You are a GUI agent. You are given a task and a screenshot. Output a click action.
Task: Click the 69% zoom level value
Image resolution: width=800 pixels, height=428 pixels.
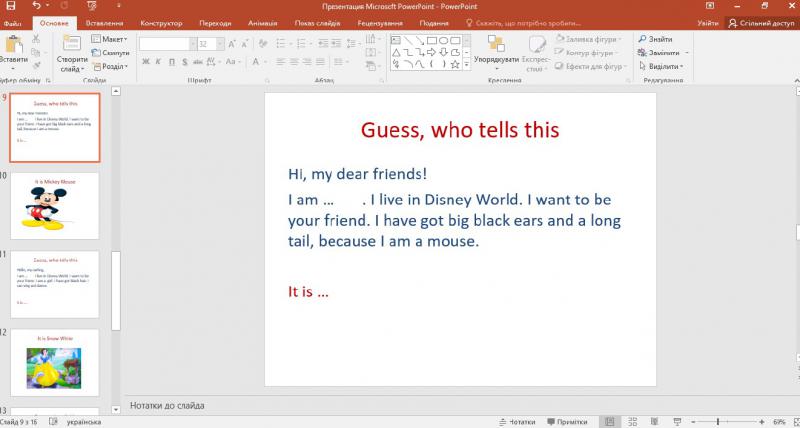[780, 422]
